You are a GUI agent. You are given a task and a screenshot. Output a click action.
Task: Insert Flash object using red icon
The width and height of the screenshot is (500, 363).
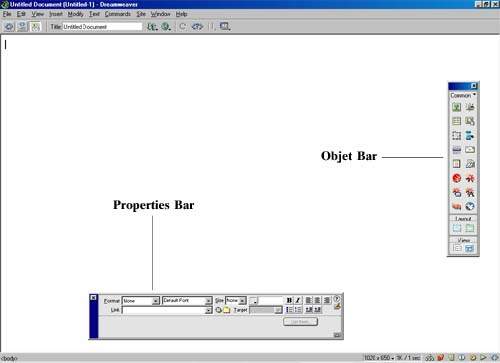click(x=457, y=178)
